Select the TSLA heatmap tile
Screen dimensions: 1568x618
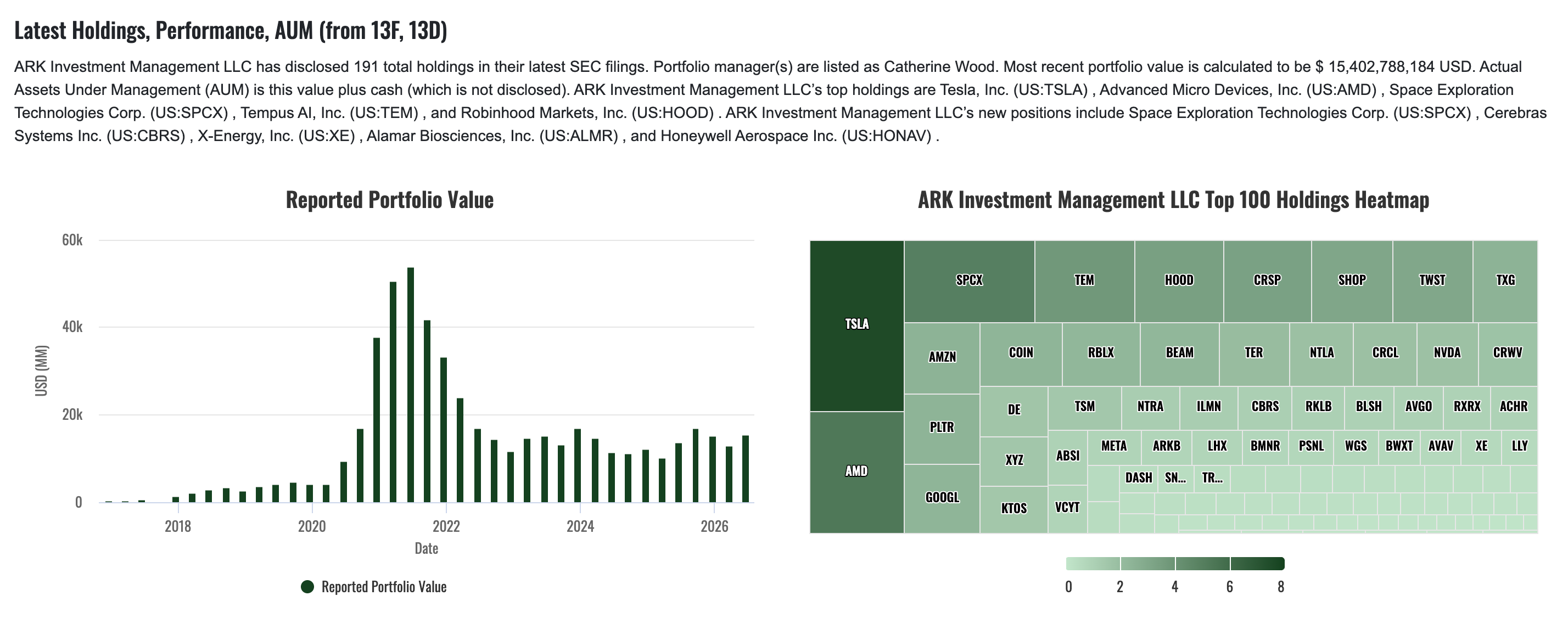coord(856,325)
